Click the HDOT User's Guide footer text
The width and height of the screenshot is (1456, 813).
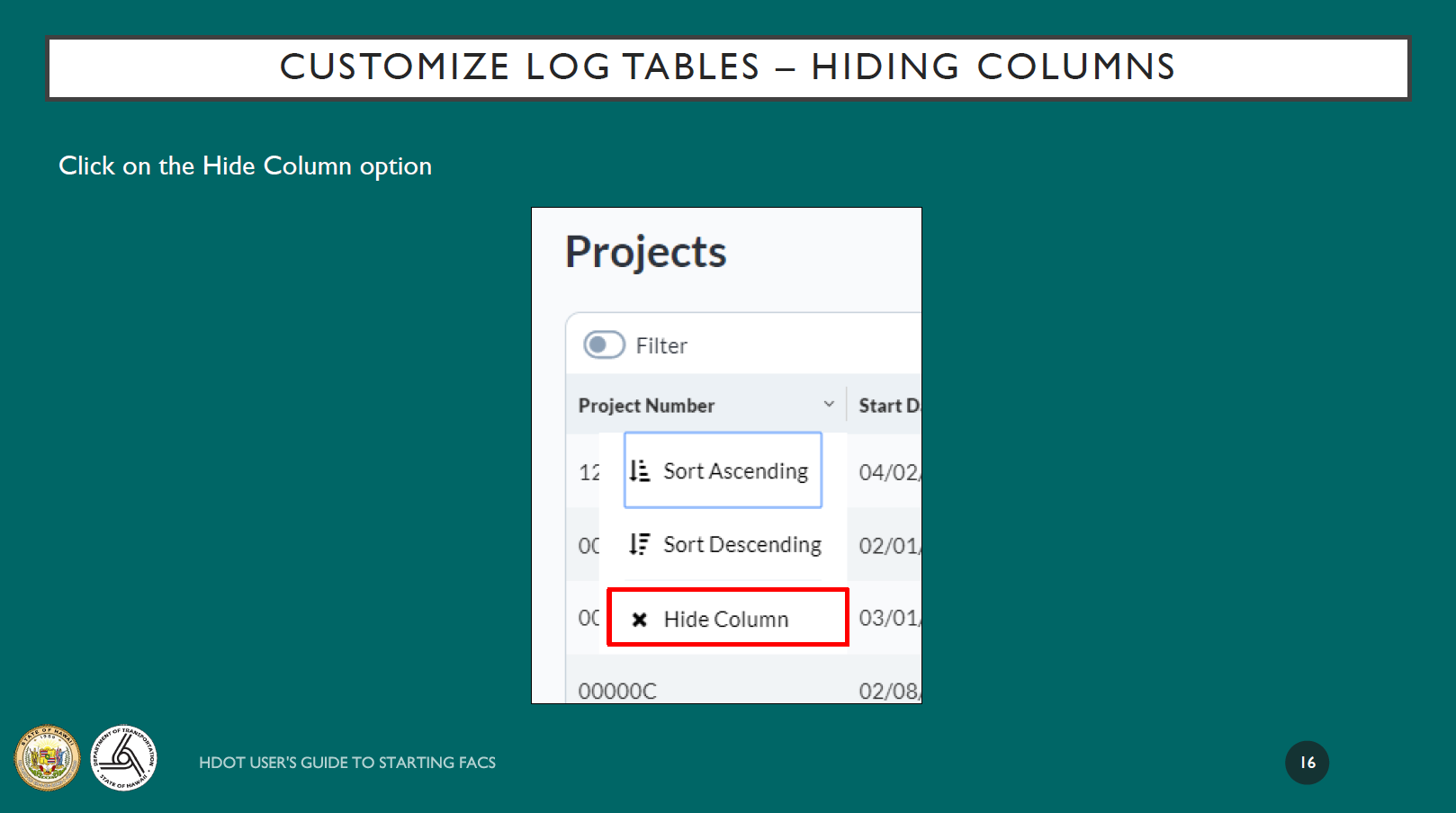[x=347, y=763]
